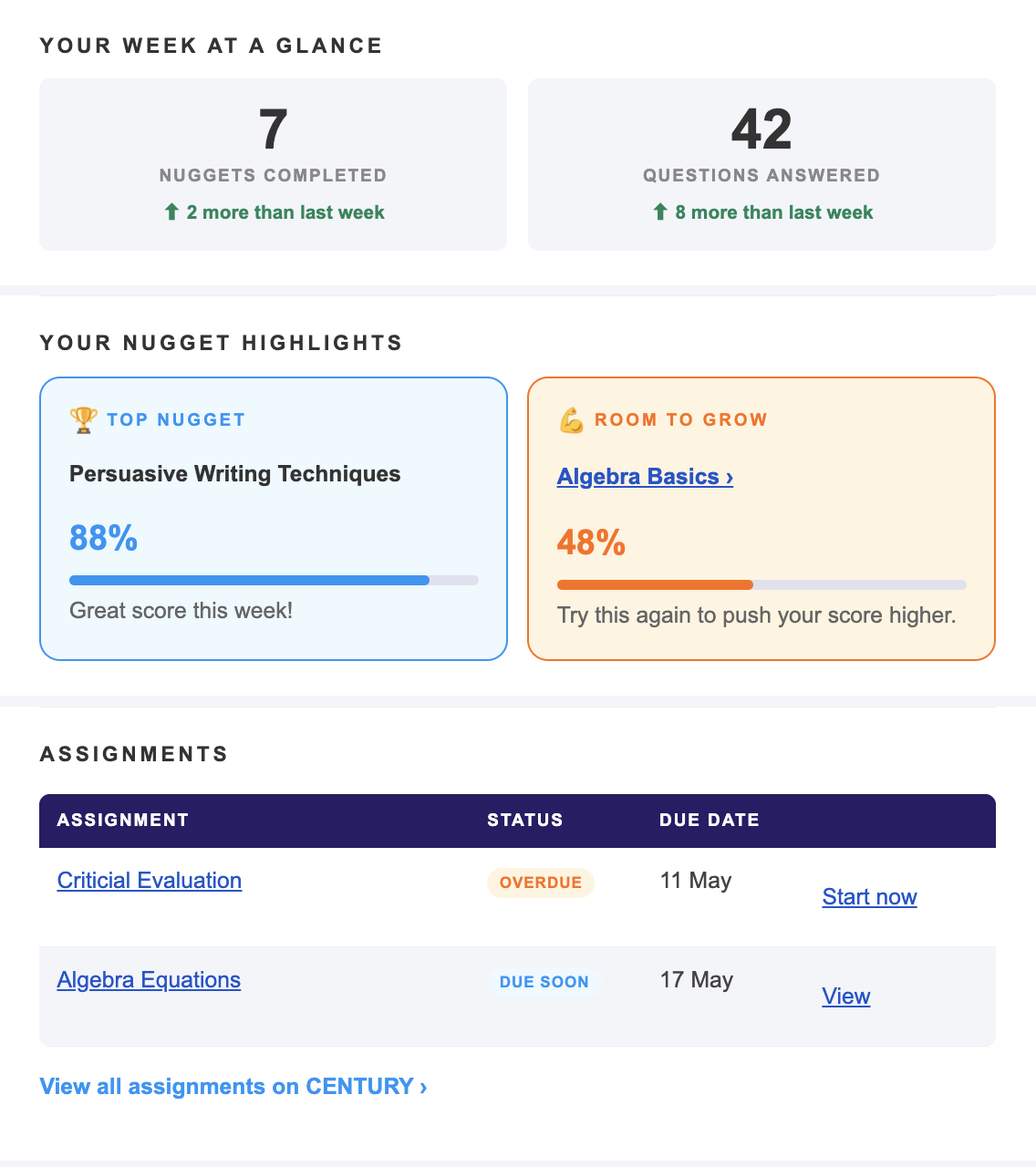Click the Status column header

click(x=525, y=820)
